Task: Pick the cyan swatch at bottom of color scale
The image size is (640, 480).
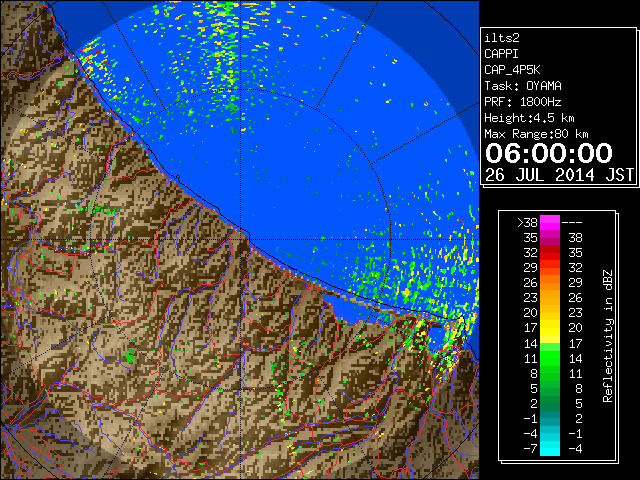Action: tap(550, 449)
